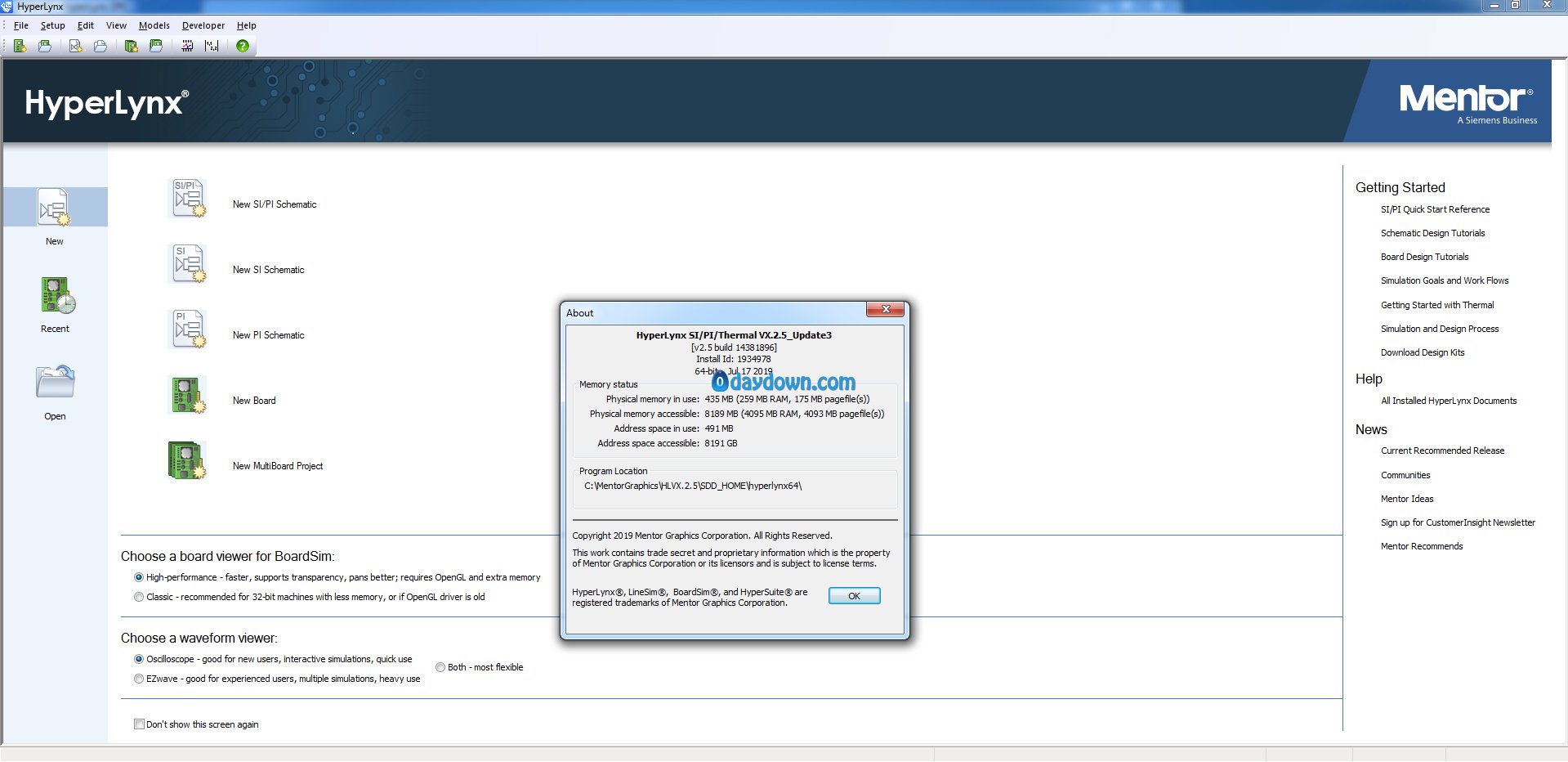Open the Communities link
The height and width of the screenshot is (762, 1568).
(x=1405, y=475)
